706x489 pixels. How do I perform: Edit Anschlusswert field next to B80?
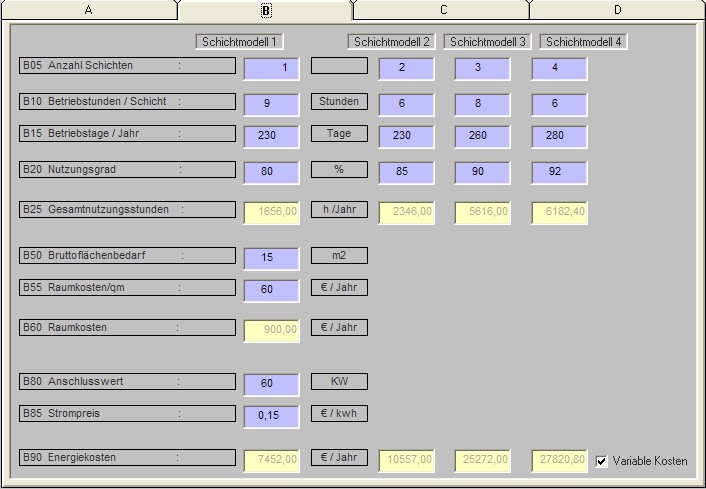(272, 385)
